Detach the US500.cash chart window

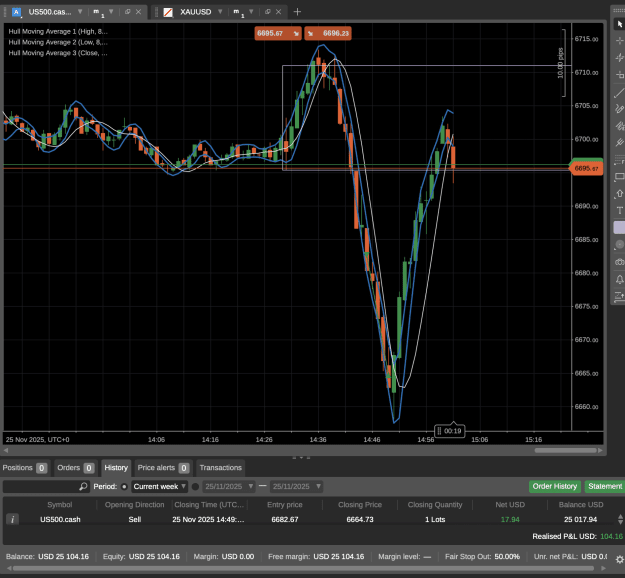point(128,12)
